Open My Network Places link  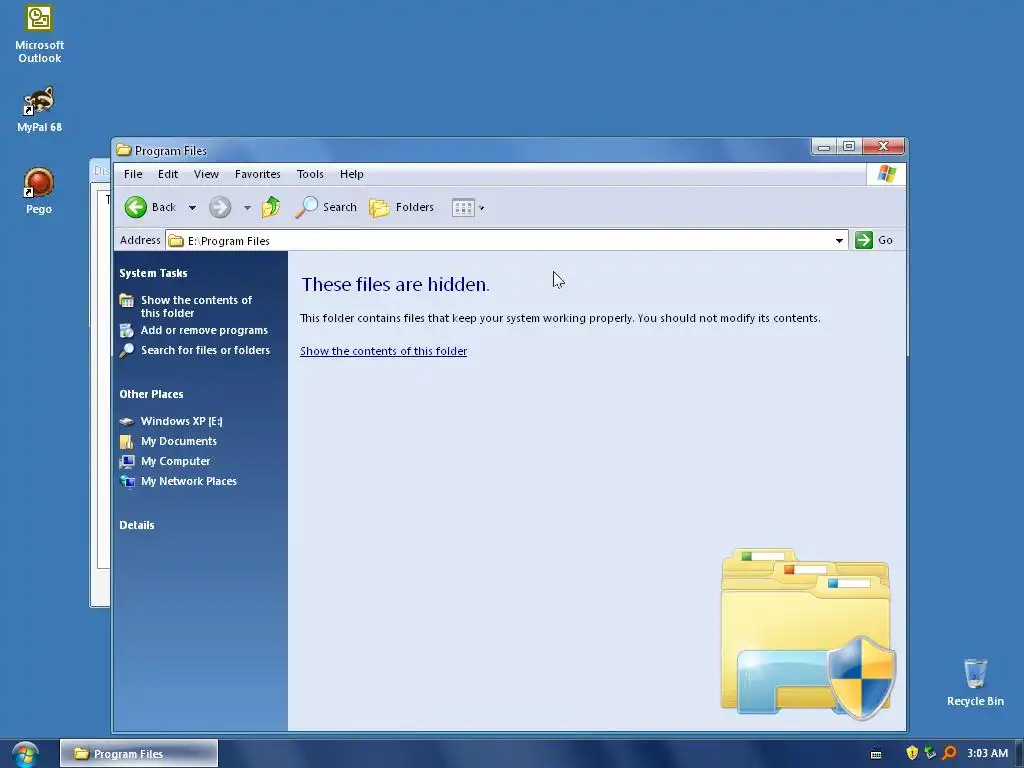[178, 481]
